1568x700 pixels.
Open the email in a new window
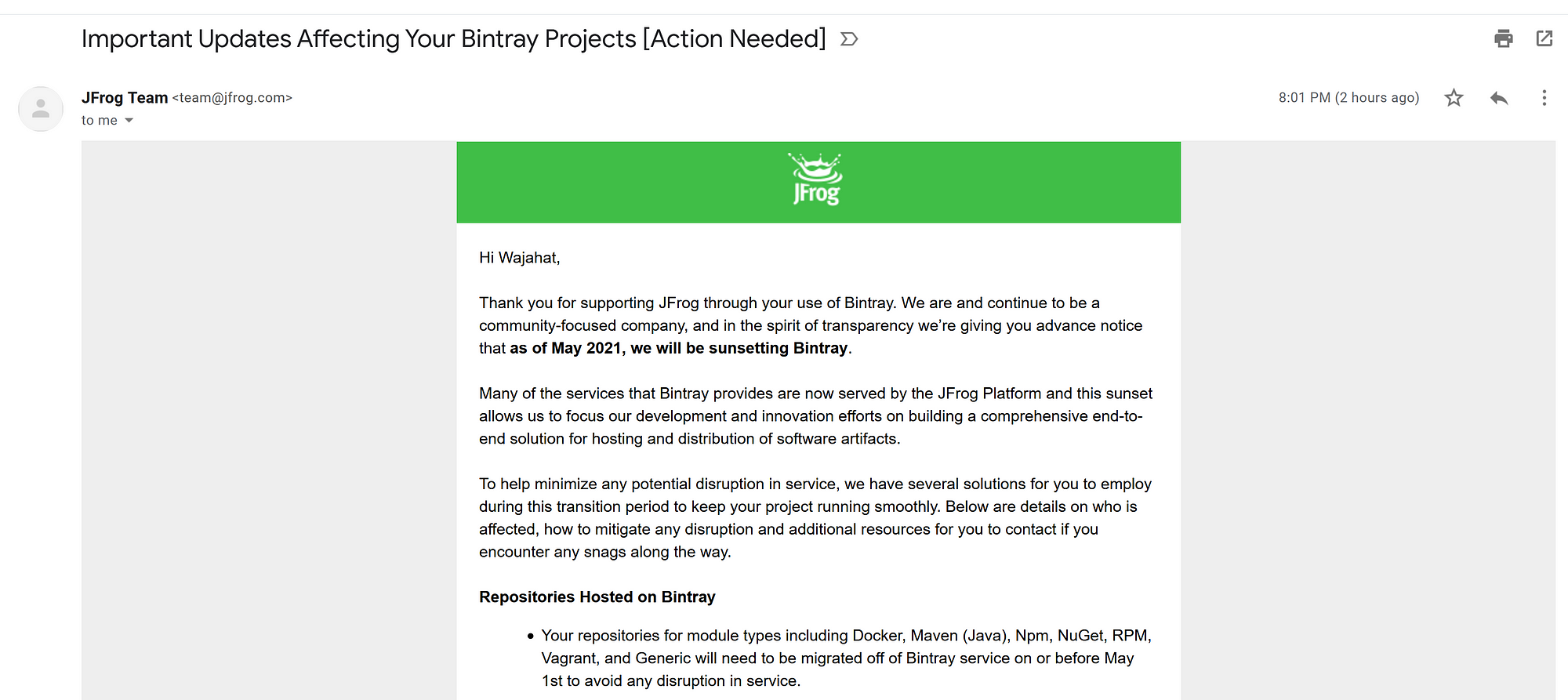[1544, 38]
